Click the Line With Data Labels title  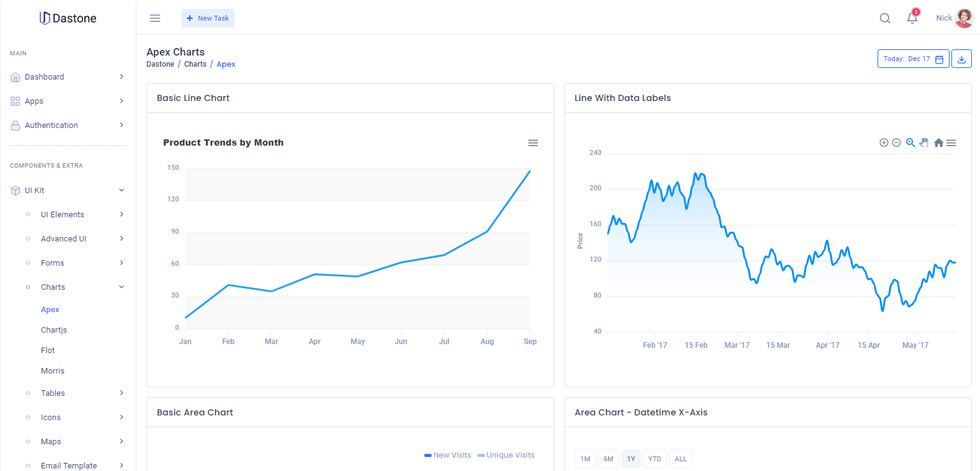tap(622, 98)
